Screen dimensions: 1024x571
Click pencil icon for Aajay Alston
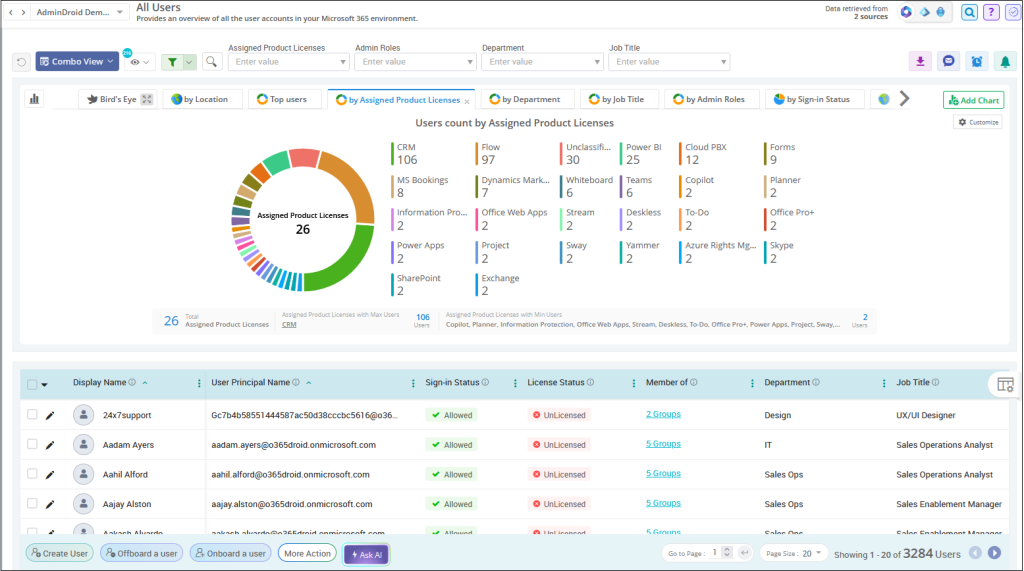click(x=50, y=504)
